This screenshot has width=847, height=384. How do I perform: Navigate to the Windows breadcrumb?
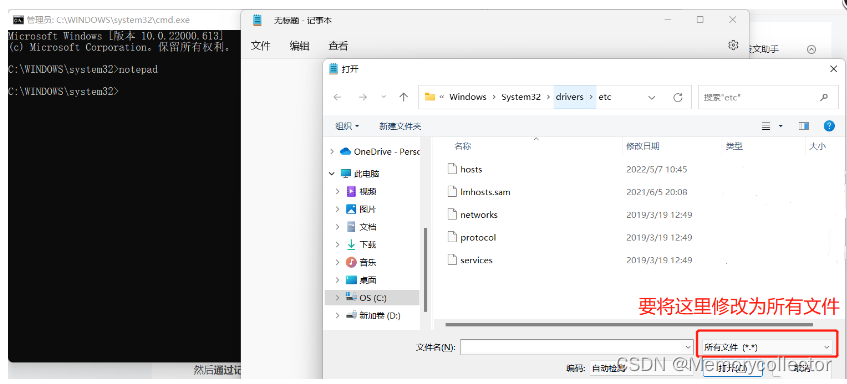(468, 97)
